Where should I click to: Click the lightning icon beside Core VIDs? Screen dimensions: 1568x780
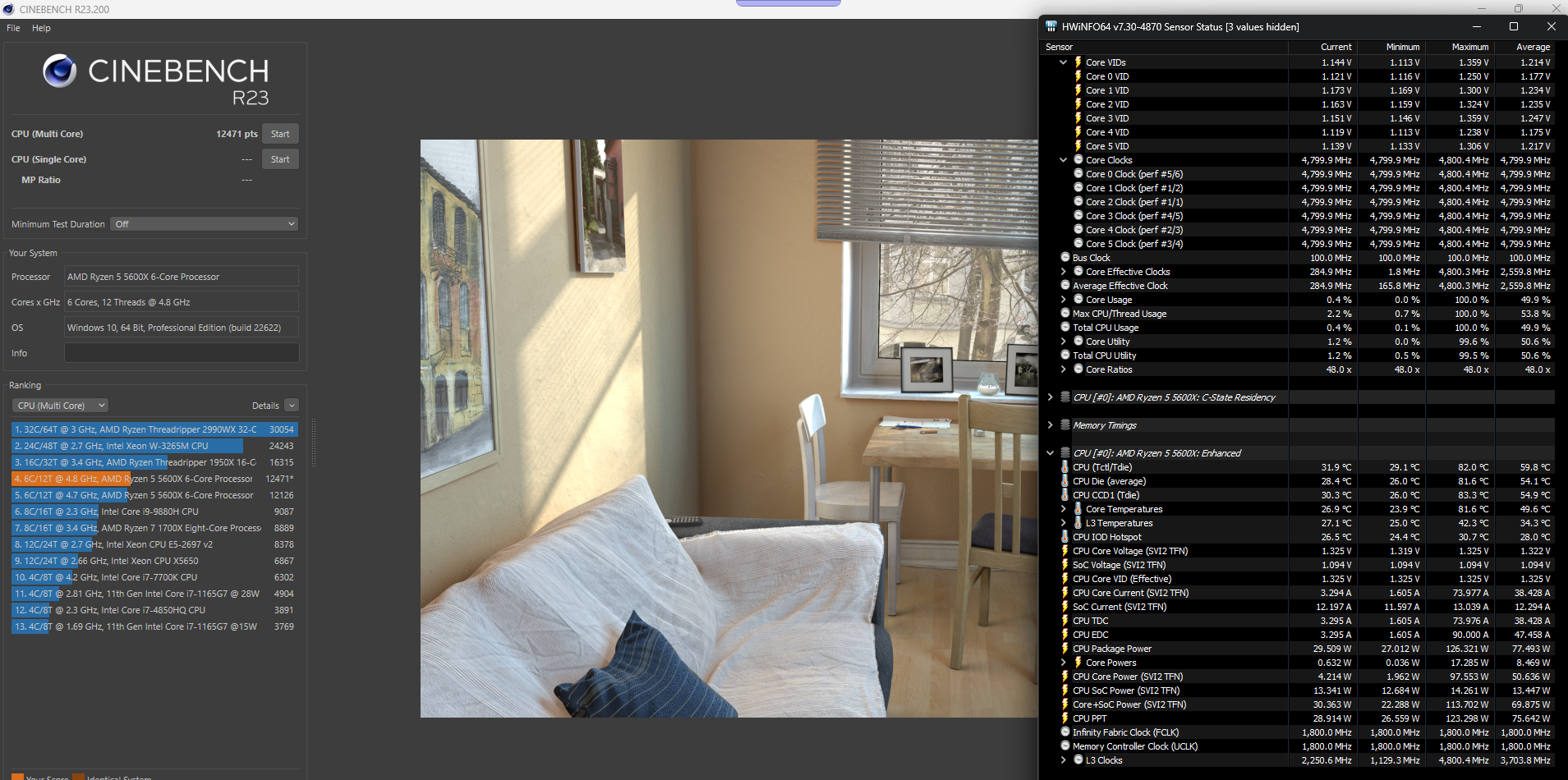(x=1078, y=62)
